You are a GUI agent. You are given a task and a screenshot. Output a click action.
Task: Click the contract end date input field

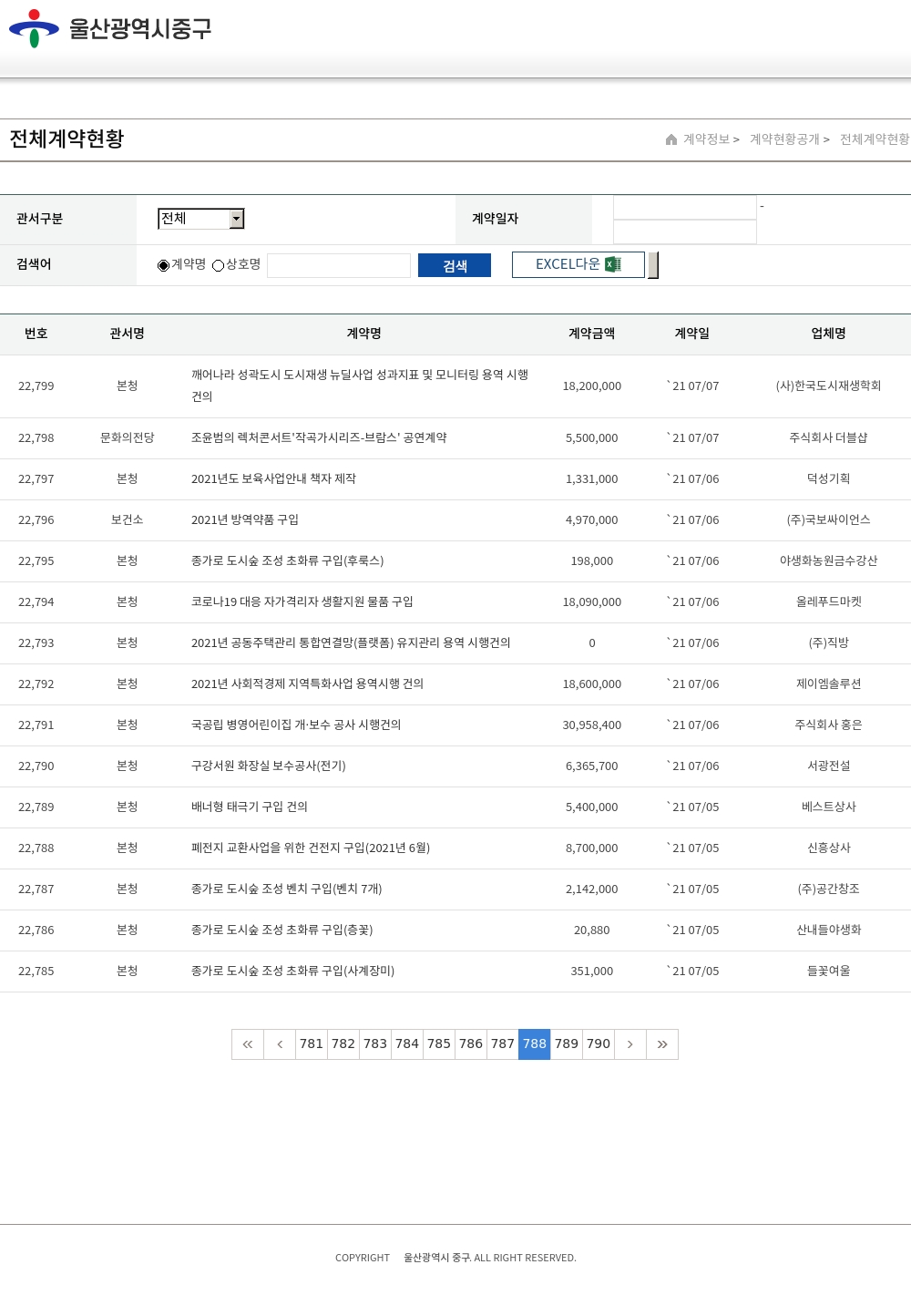click(x=685, y=231)
